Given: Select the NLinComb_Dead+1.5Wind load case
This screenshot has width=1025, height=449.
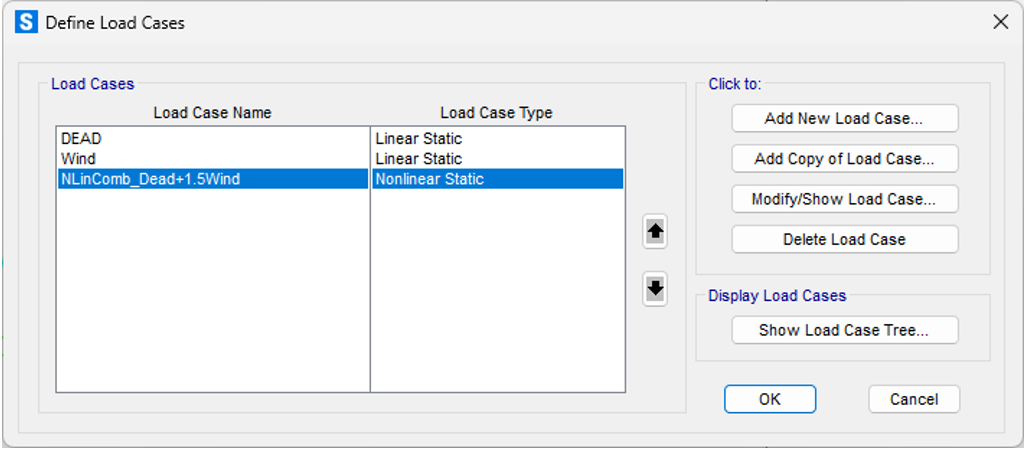Looking at the screenshot, I should tap(150, 179).
